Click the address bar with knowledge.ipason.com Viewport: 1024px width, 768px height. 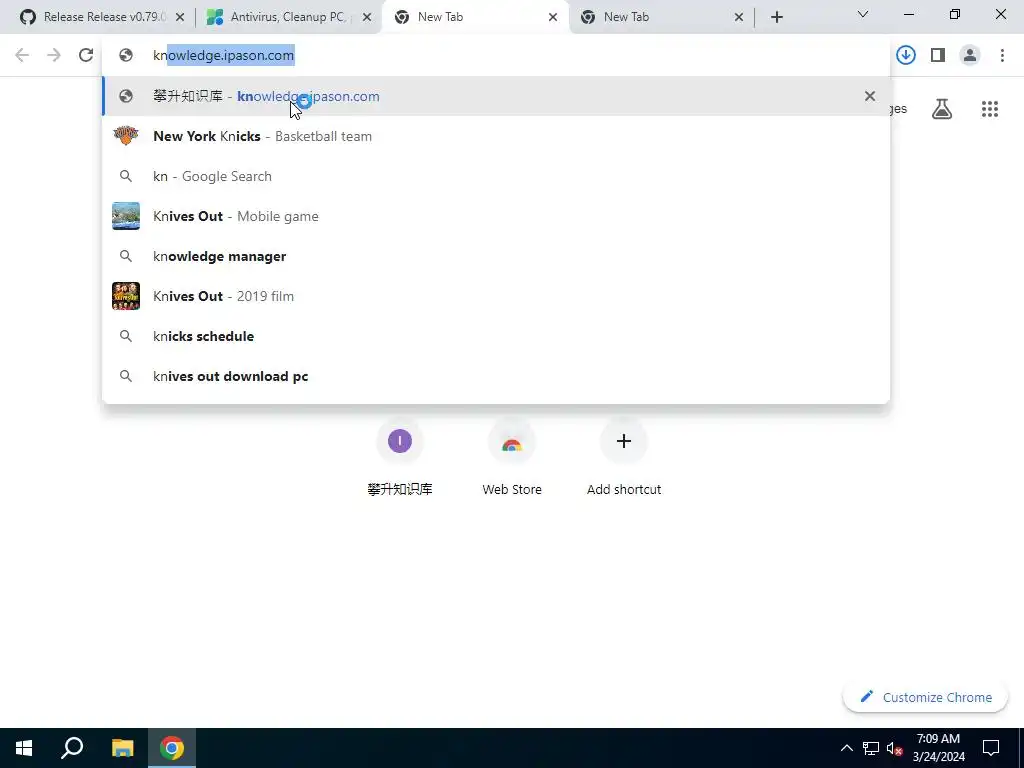pyautogui.click(x=495, y=56)
